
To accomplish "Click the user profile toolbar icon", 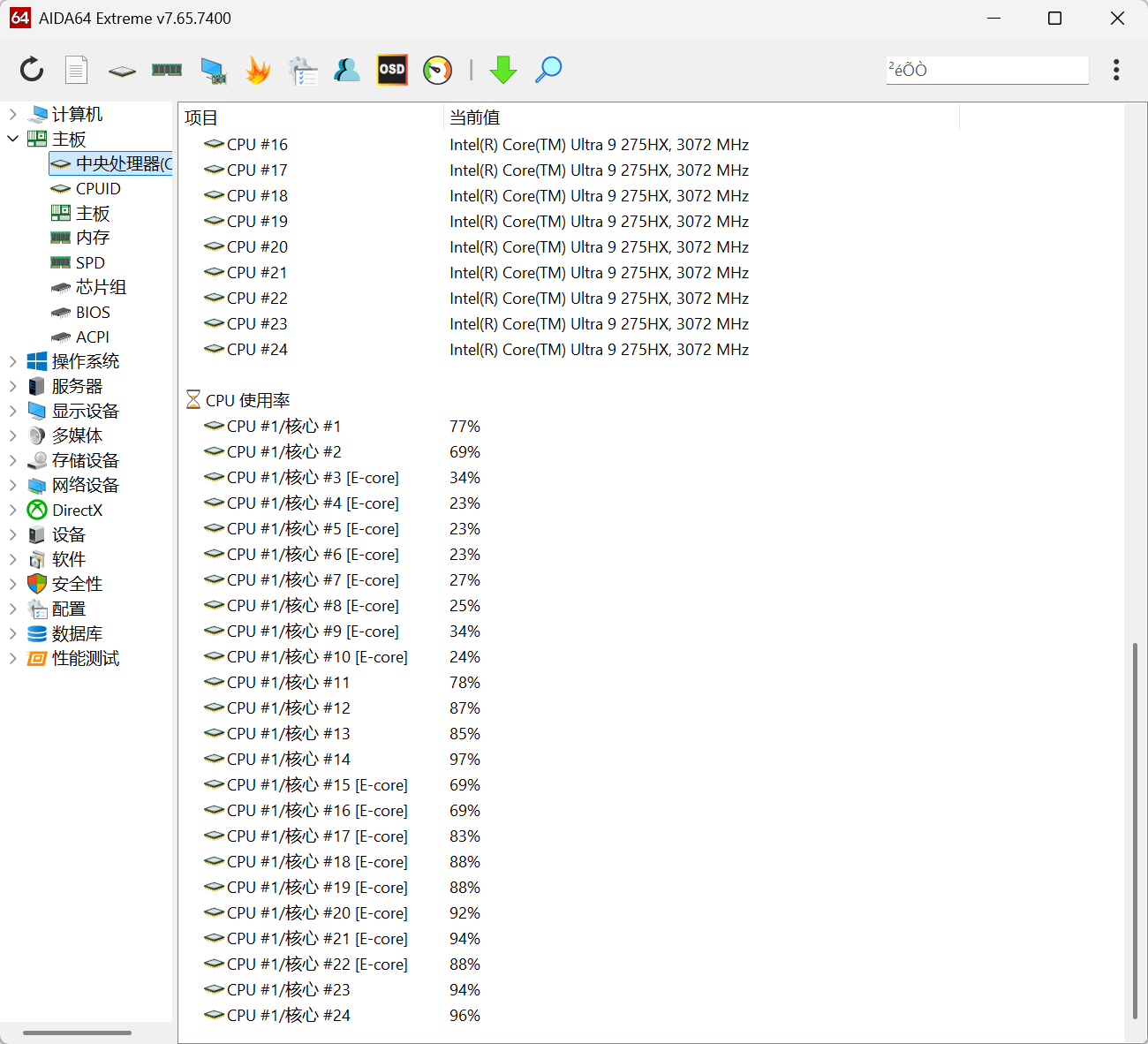I will 347,70.
